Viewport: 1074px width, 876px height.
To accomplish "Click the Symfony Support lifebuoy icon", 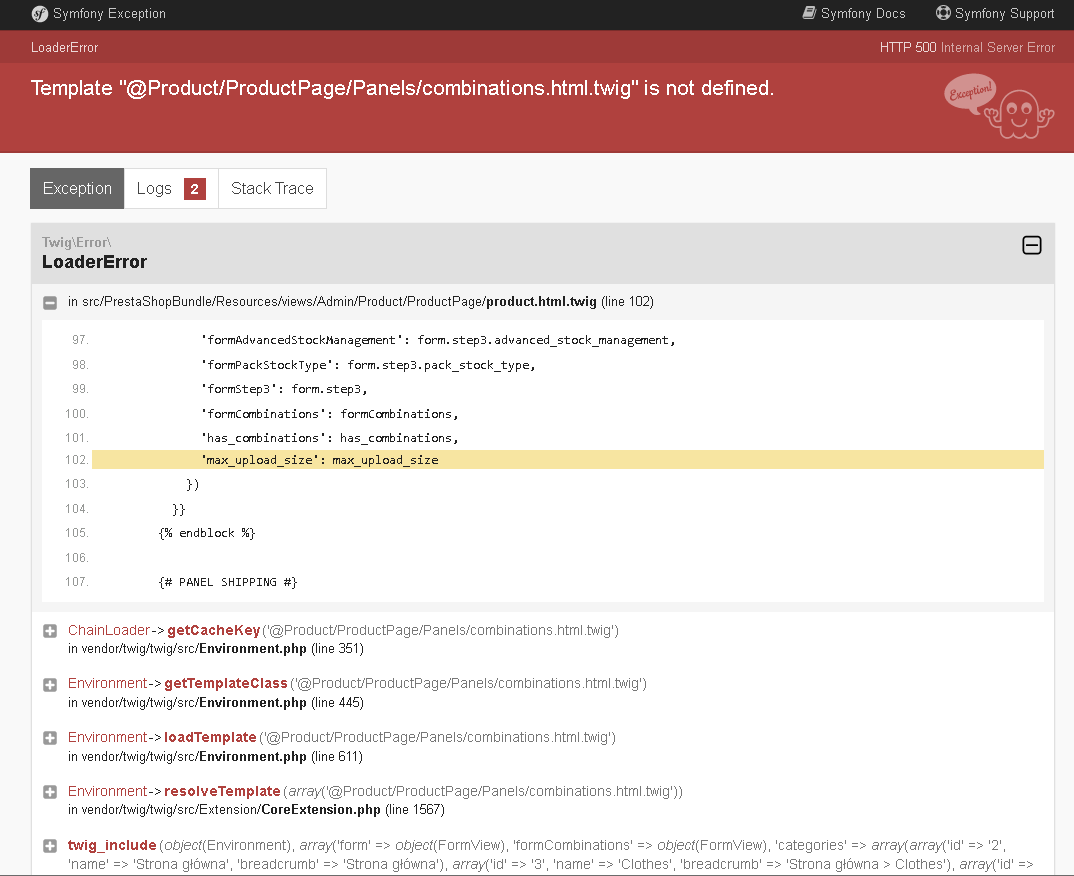I will point(943,12).
